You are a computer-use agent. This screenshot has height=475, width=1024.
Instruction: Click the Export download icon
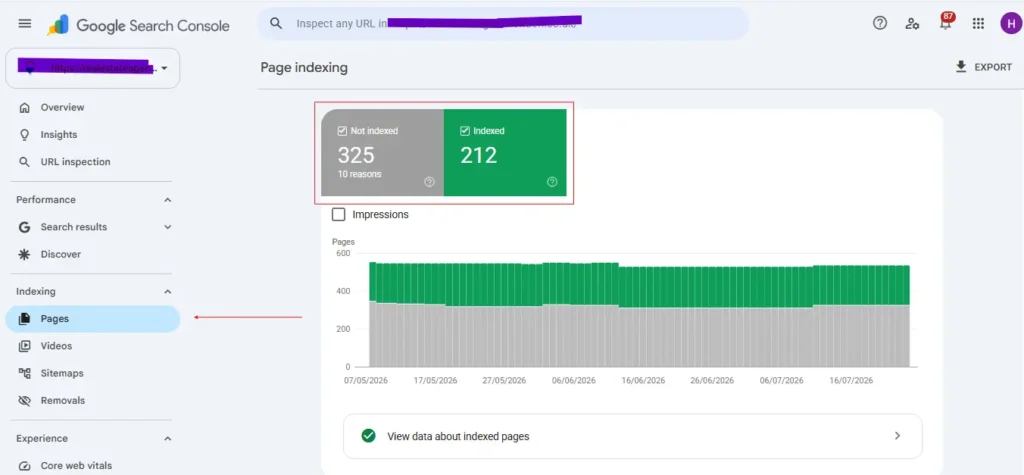pyautogui.click(x=961, y=67)
